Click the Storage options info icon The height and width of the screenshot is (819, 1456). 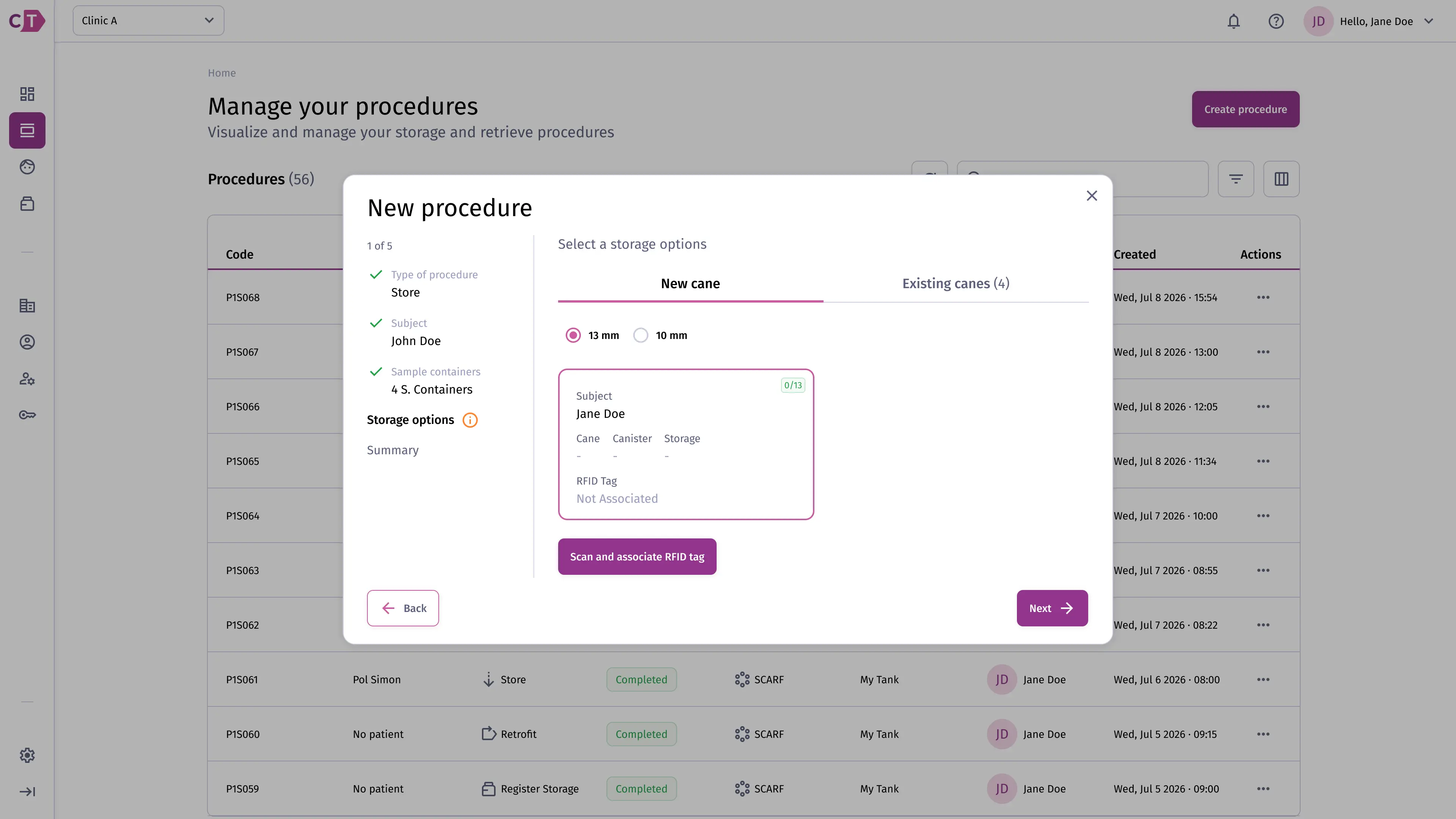[x=470, y=420]
